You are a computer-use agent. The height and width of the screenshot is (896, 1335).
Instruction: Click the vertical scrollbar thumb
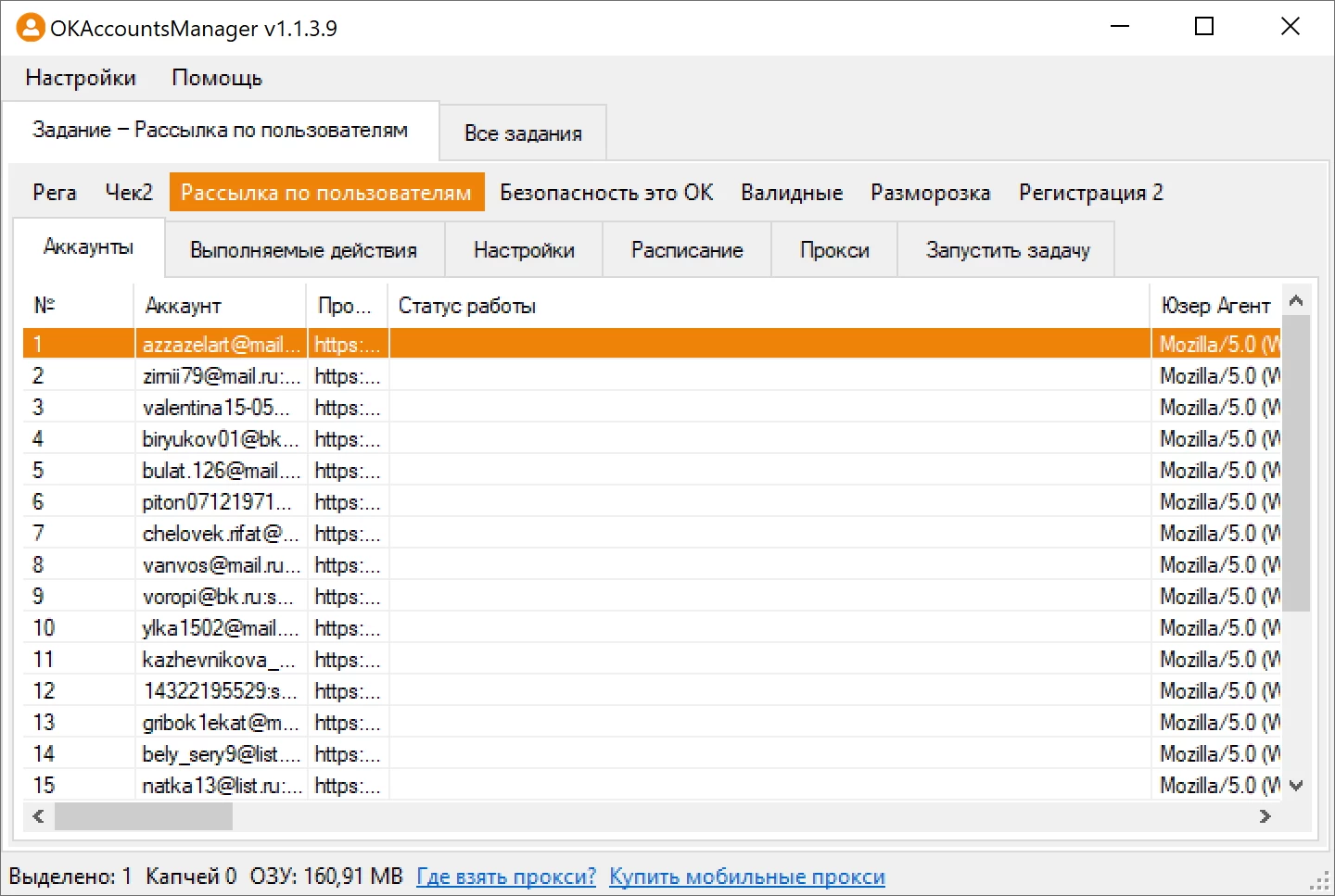(x=1297, y=463)
